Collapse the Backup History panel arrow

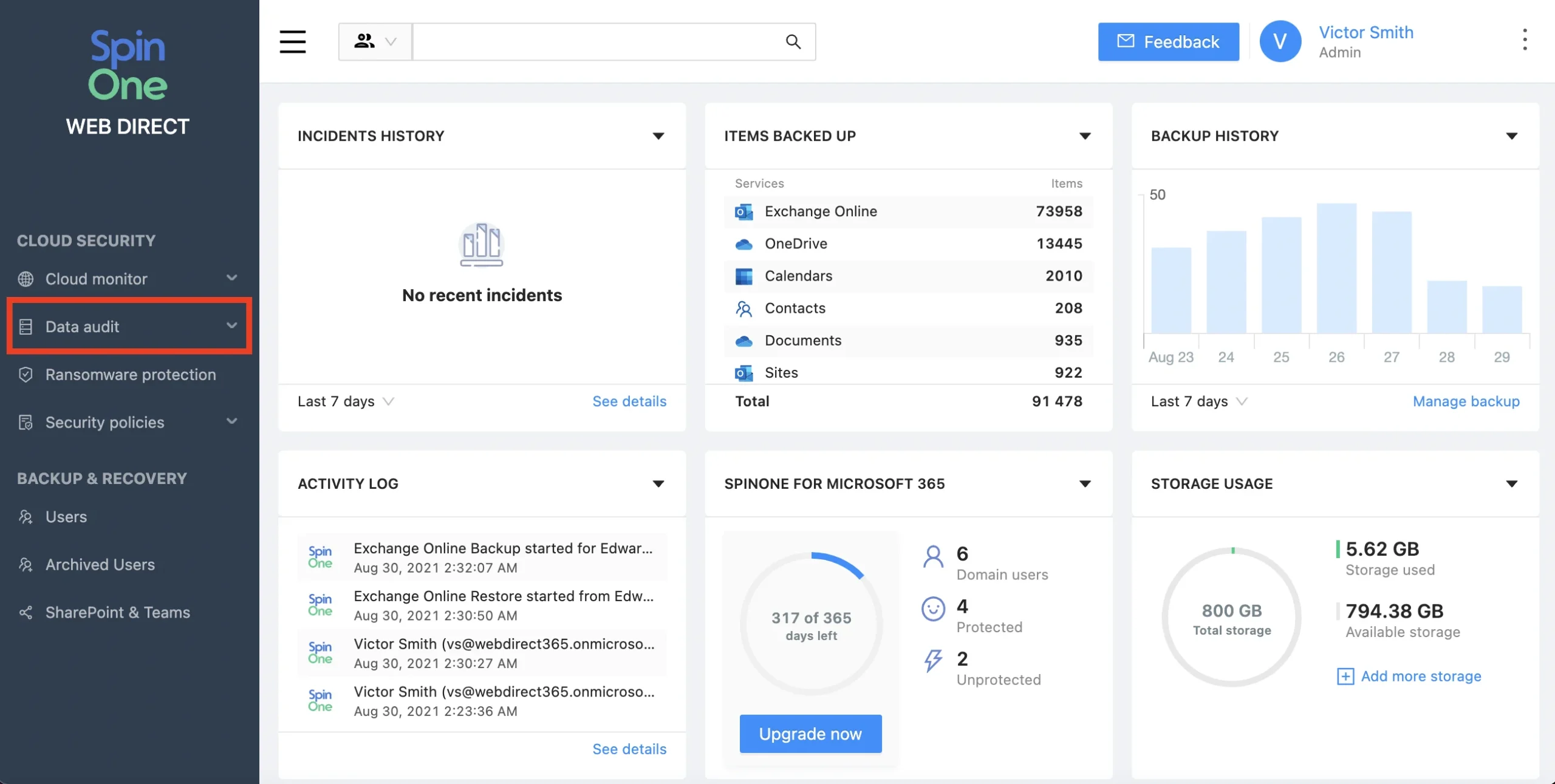coord(1512,136)
